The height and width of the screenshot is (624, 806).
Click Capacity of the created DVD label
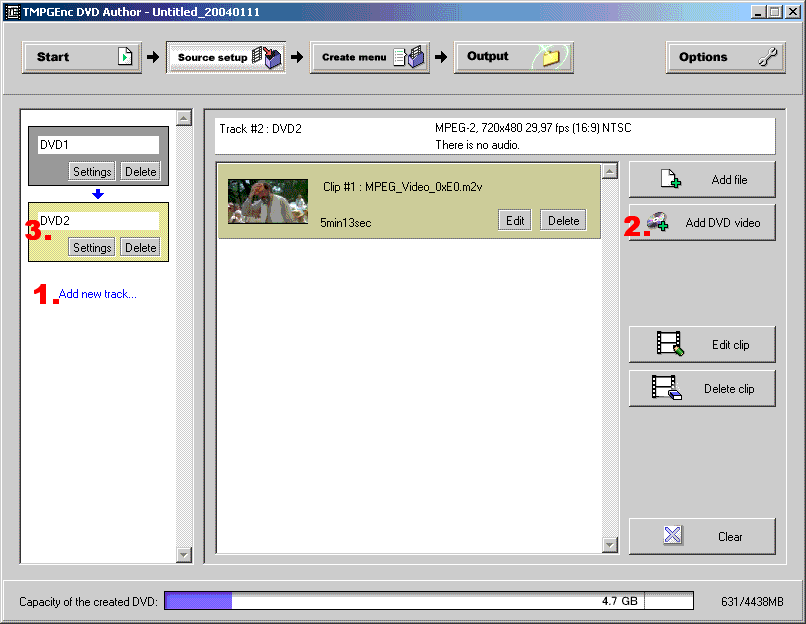pyautogui.click(x=88, y=601)
